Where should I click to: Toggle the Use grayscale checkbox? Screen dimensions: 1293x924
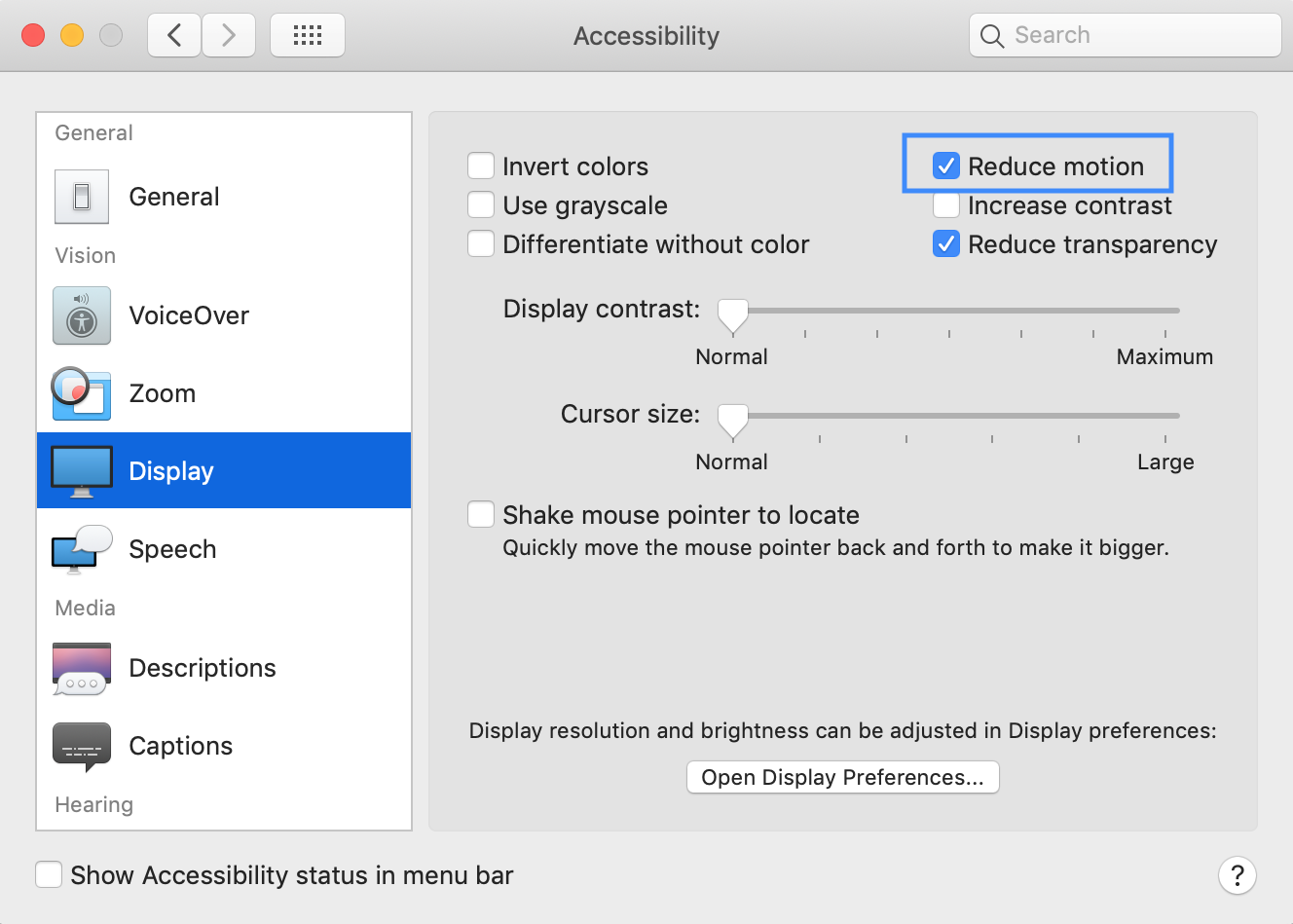pos(481,204)
